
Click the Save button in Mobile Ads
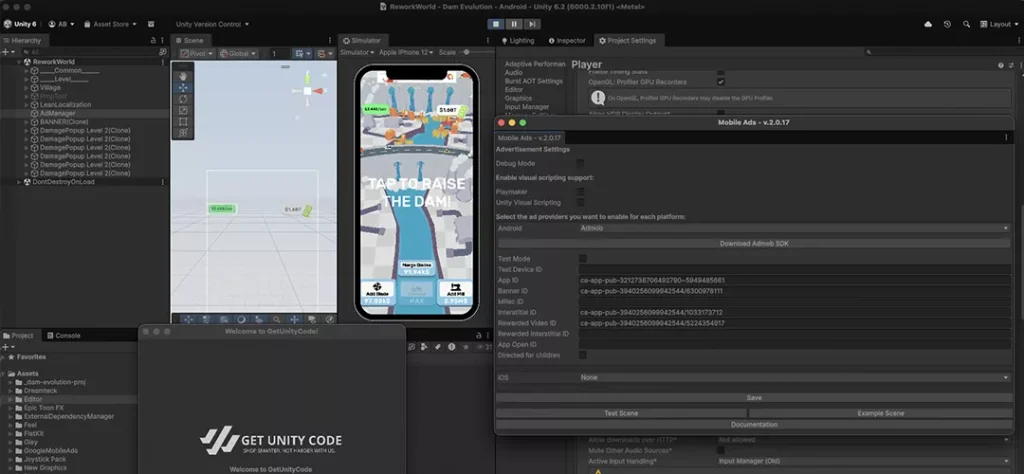754,398
